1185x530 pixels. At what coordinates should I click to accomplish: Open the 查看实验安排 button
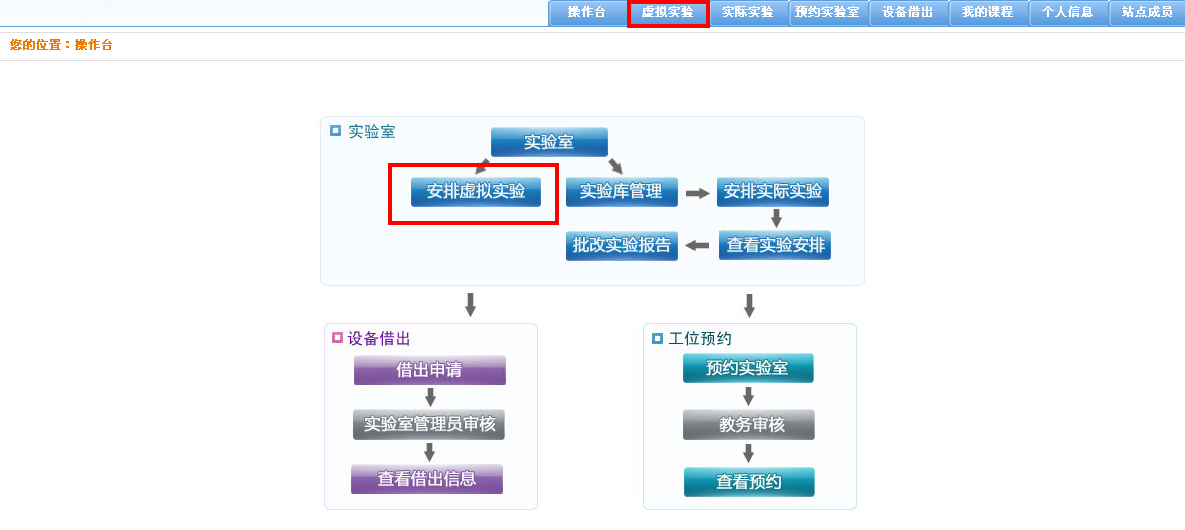point(776,245)
